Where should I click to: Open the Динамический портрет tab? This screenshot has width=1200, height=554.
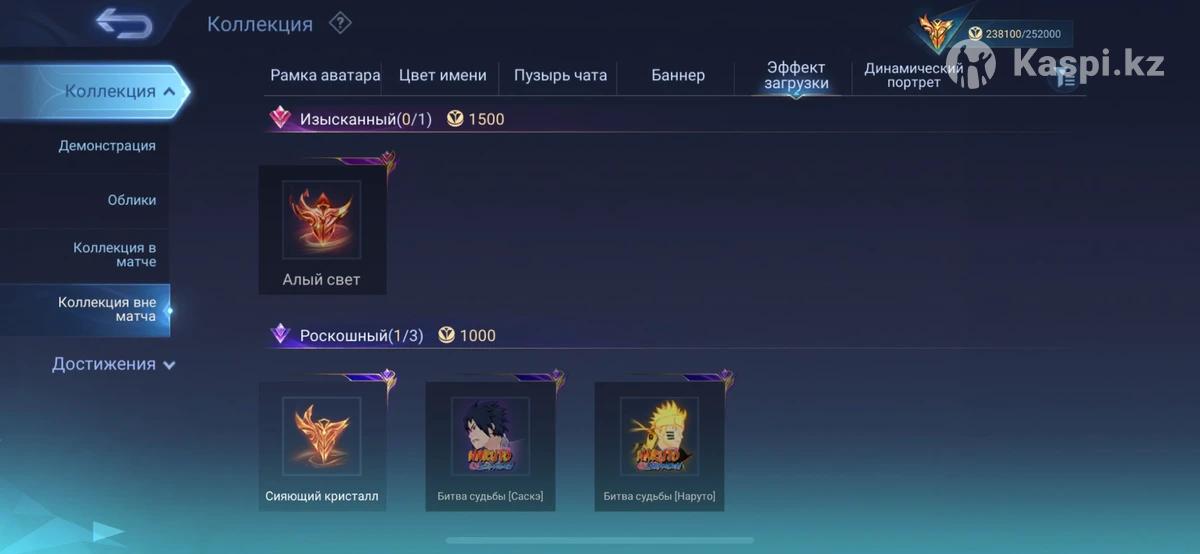pyautogui.click(x=913, y=75)
